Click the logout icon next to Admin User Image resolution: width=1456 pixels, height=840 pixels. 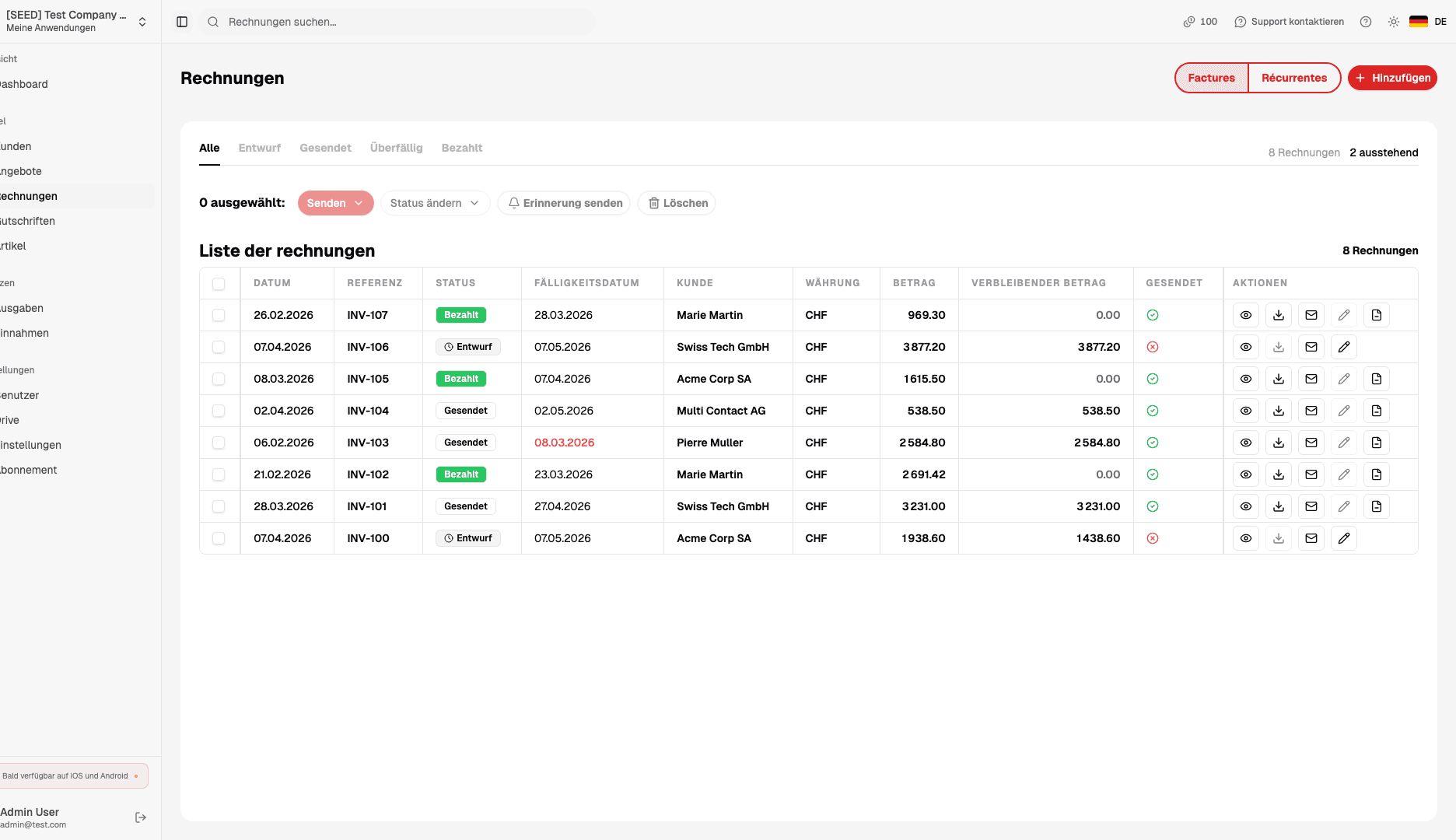point(141,817)
